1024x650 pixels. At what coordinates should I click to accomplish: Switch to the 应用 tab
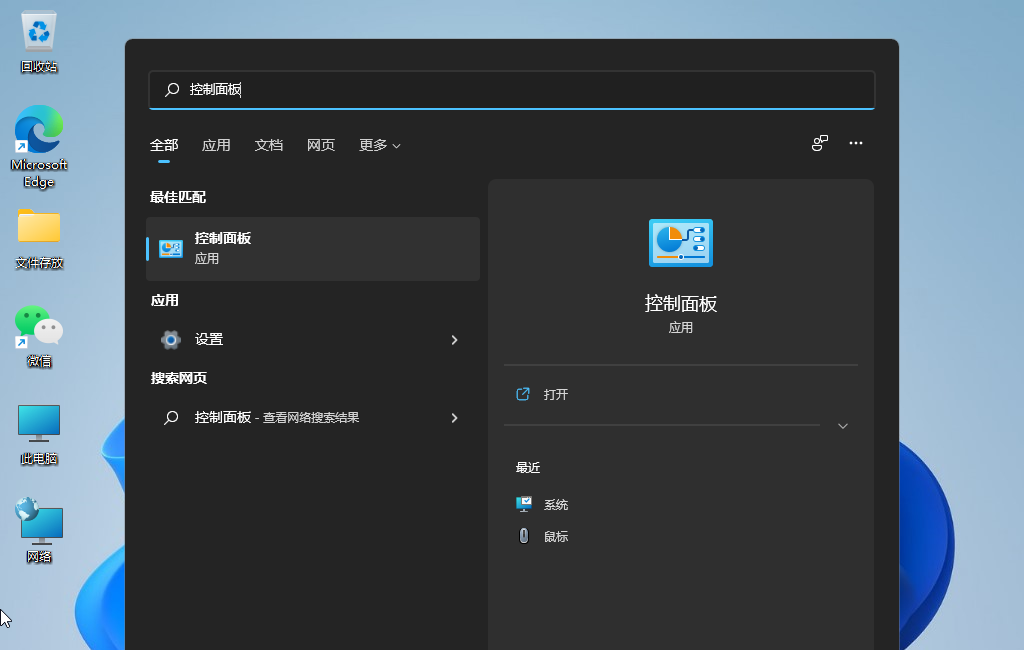216,145
